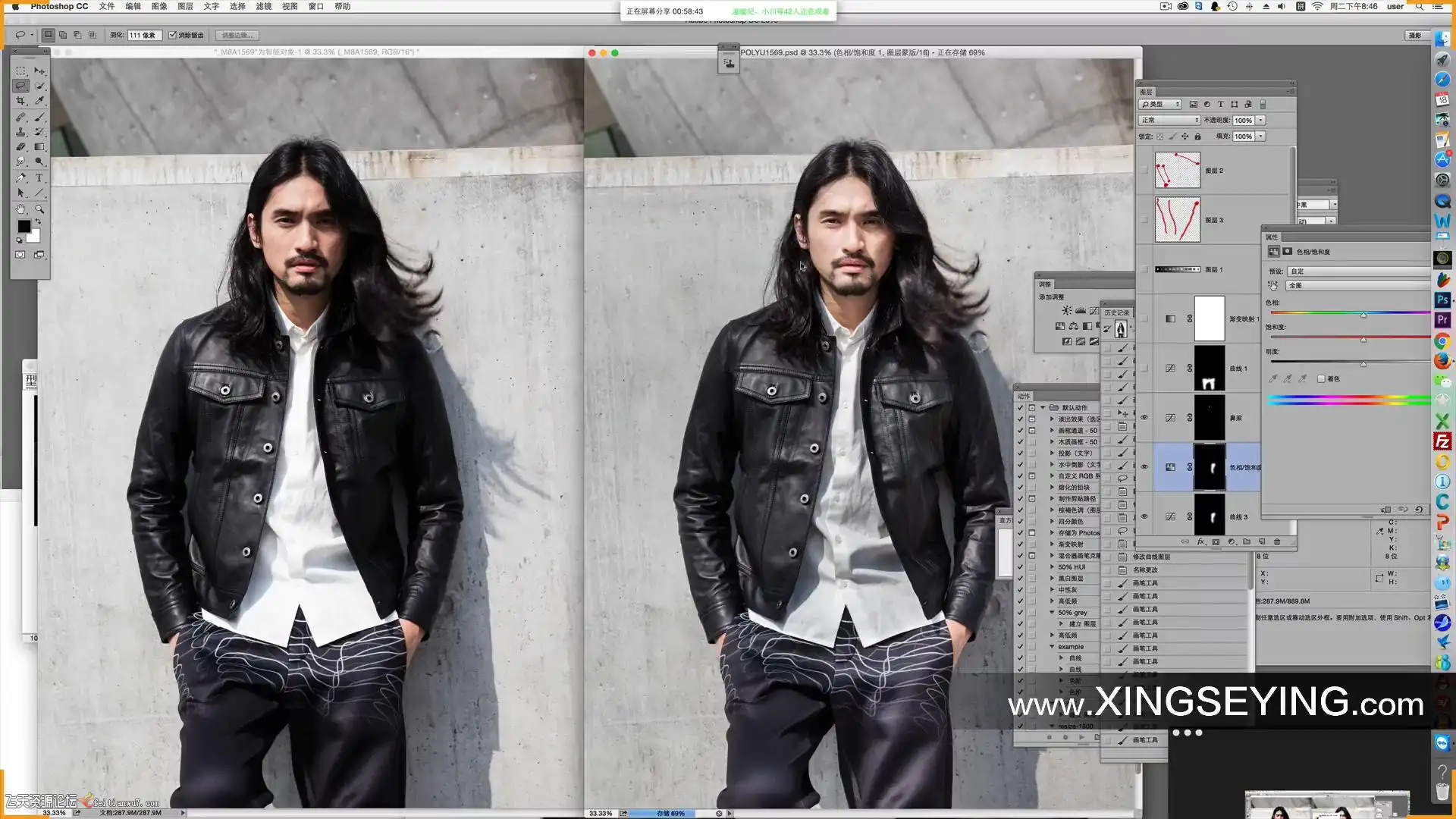
Task: Open the 正常 blend mode dropdown
Action: point(1170,121)
